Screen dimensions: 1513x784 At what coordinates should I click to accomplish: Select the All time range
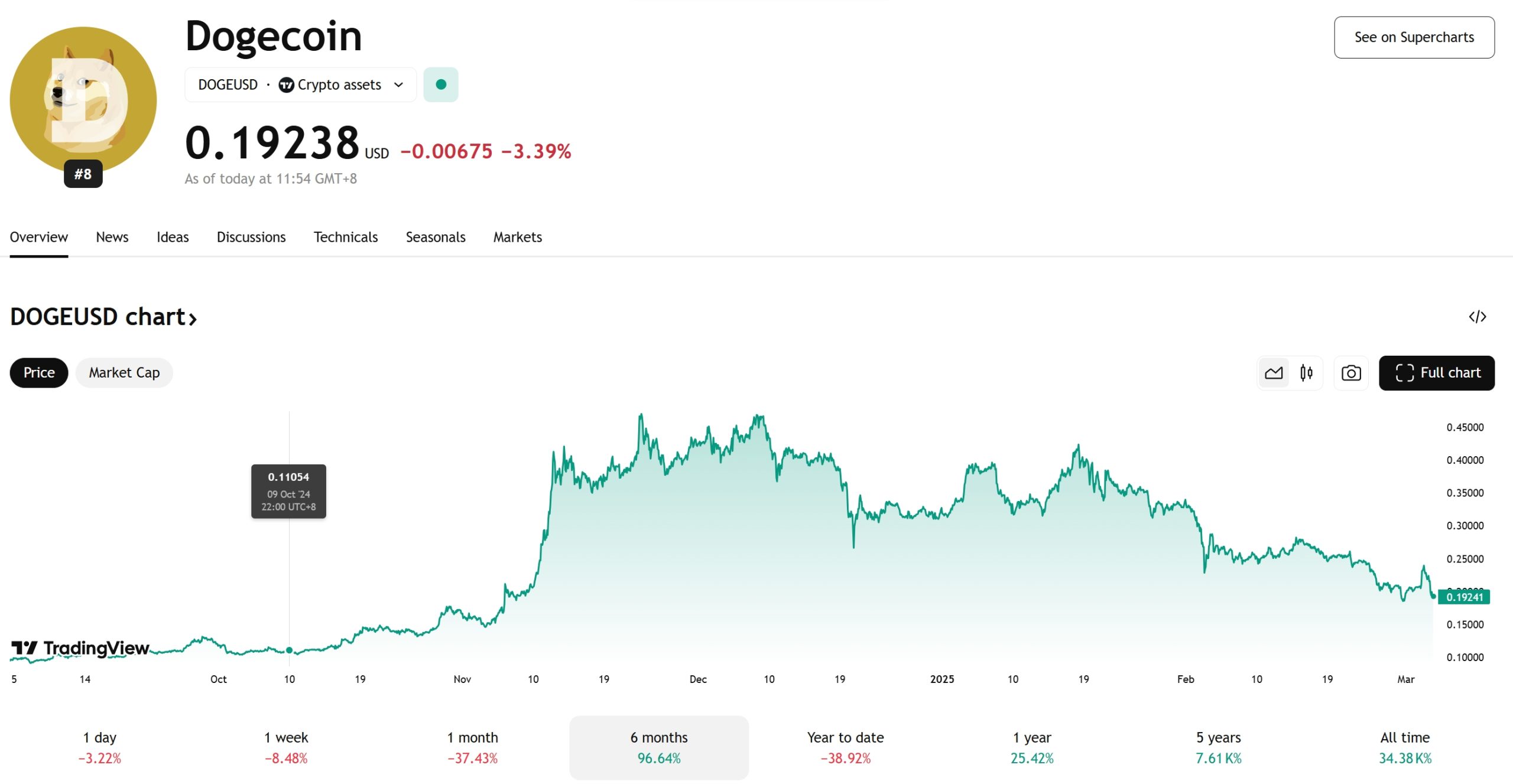coord(1405,747)
